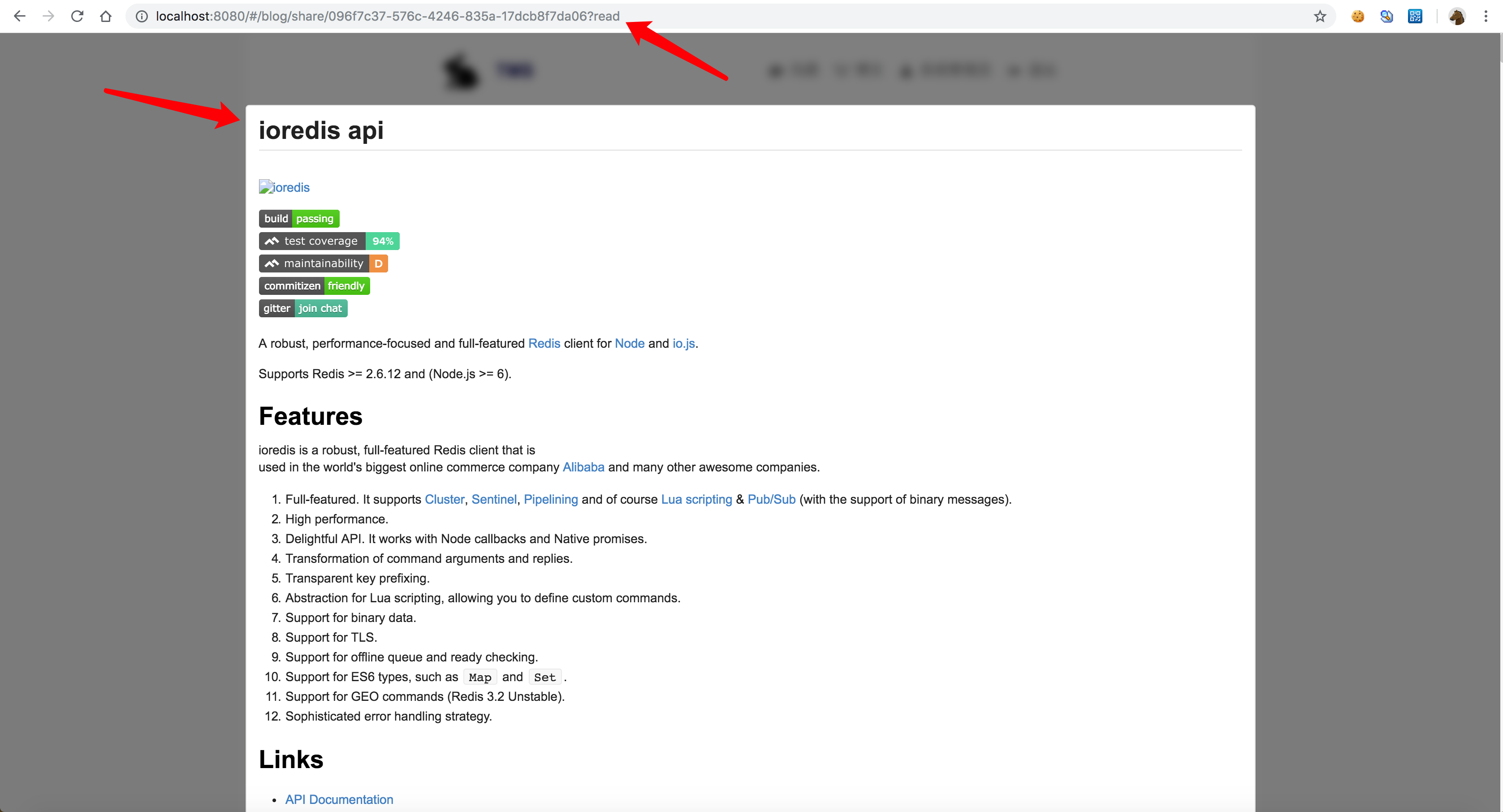Open the Chrome three-dot menu
Screen dimensions: 1503x812
tap(1486, 16)
